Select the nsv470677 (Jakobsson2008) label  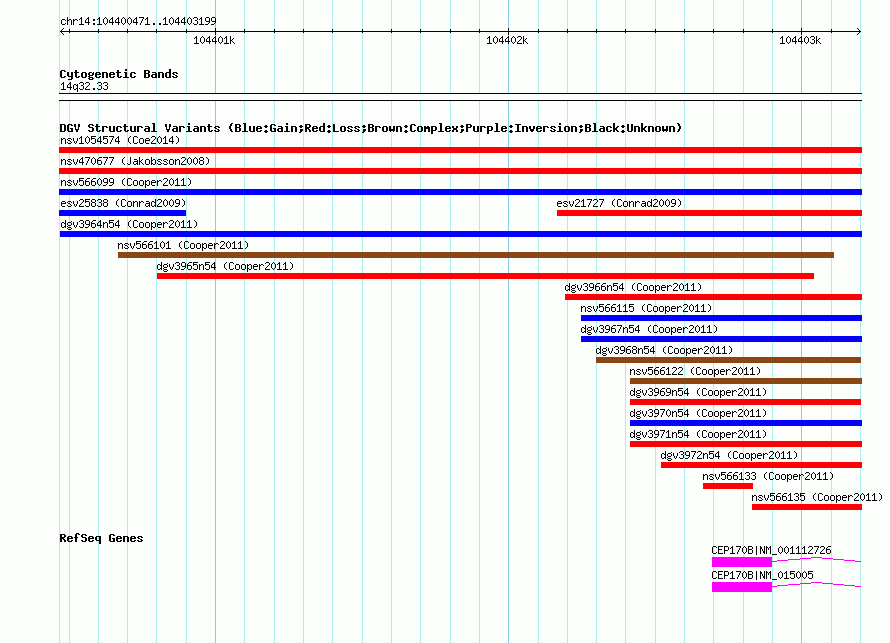135,161
